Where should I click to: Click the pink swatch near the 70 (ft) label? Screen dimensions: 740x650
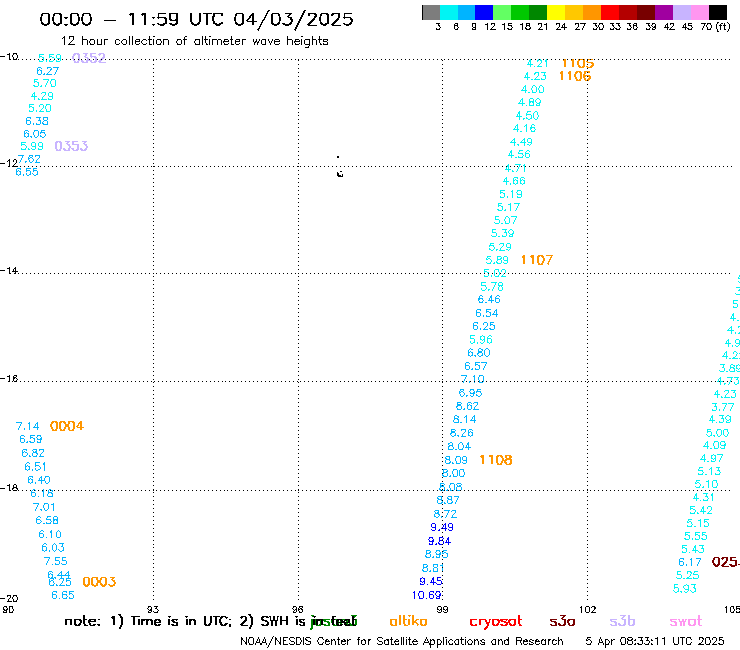699,12
